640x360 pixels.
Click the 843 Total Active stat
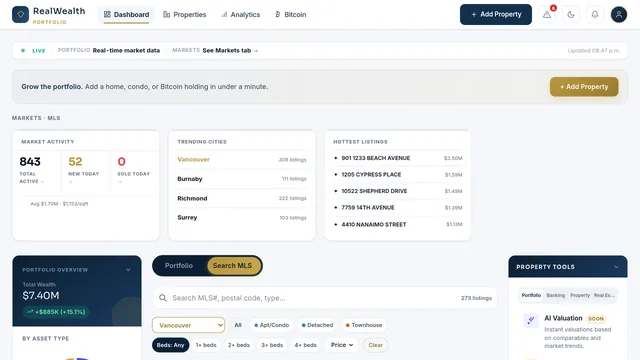tap(37, 171)
